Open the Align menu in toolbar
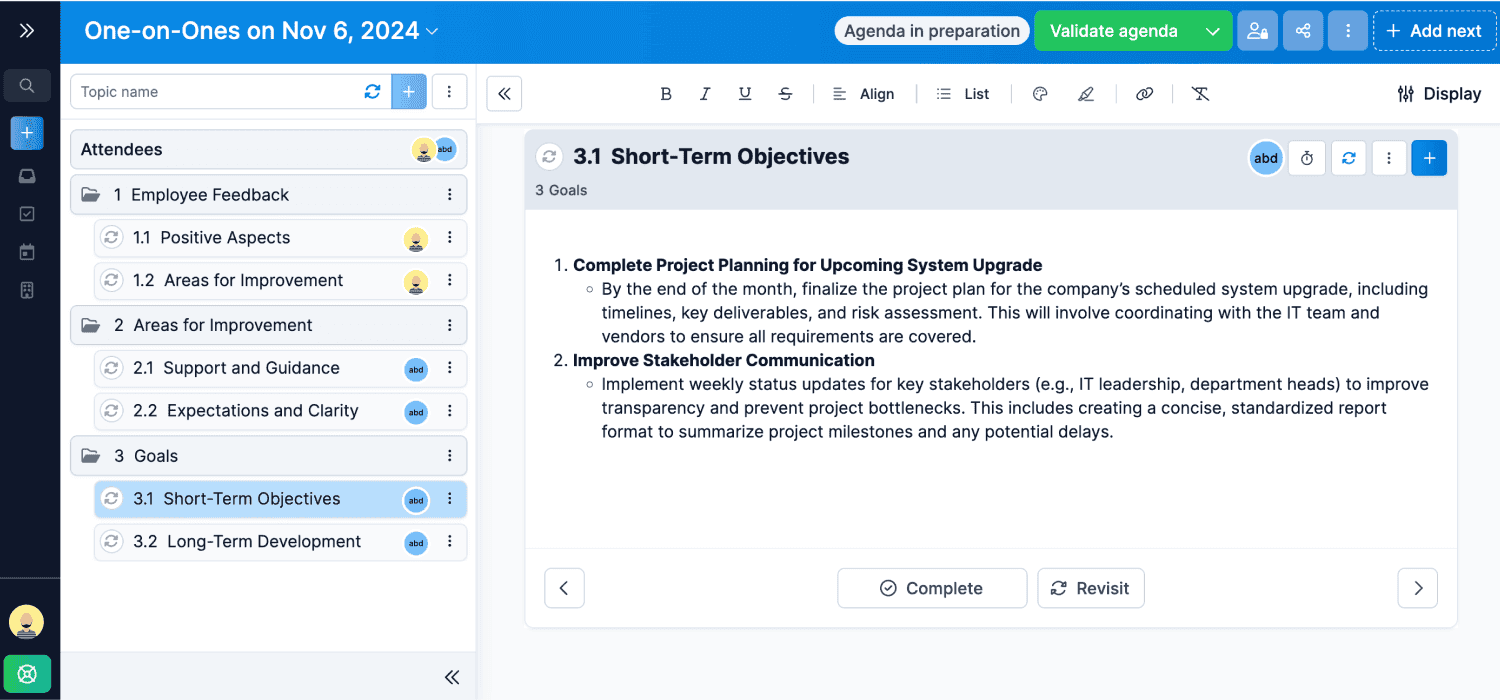The image size is (1500, 700). (864, 94)
